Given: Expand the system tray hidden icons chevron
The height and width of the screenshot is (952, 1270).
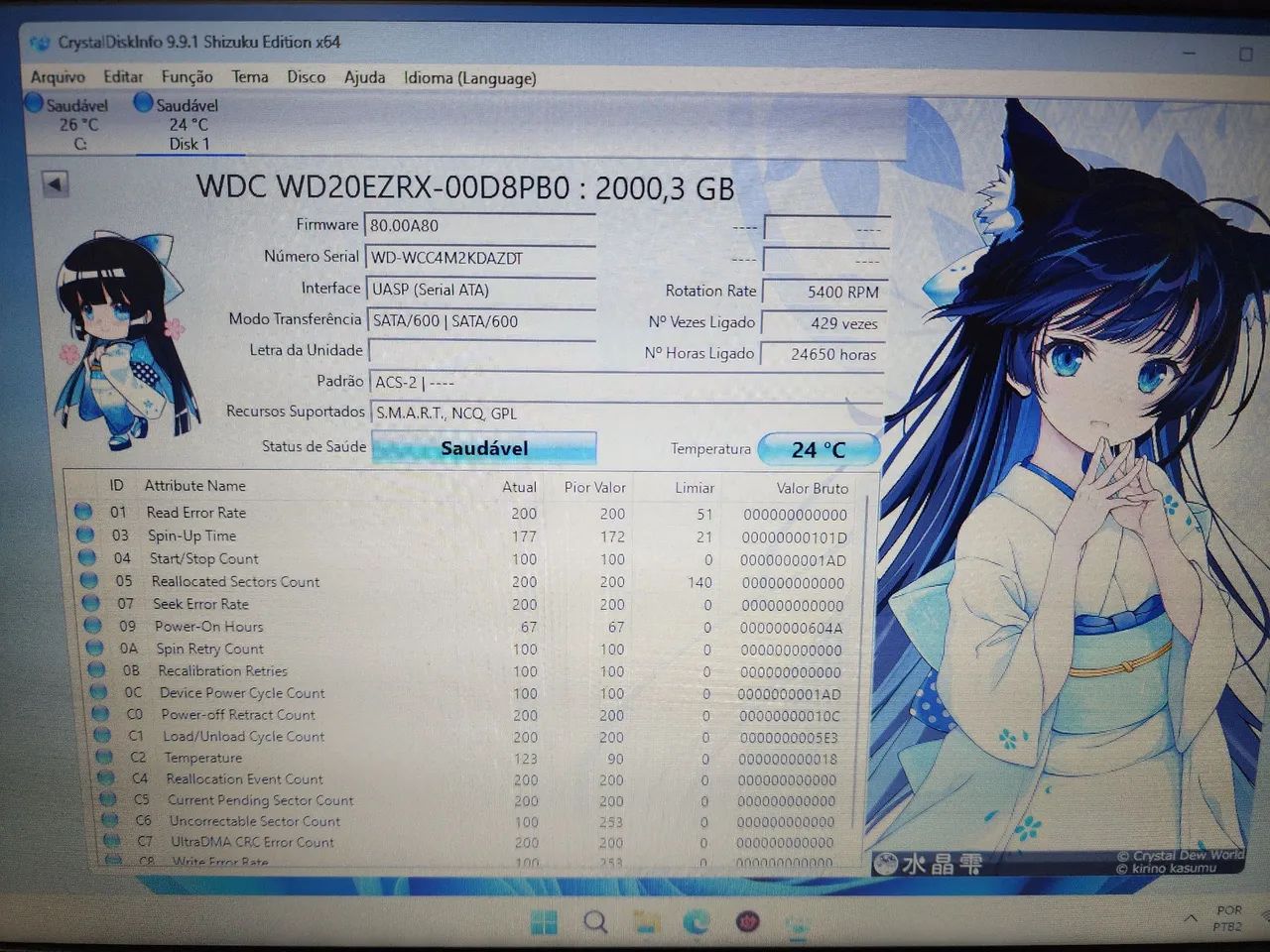Looking at the screenshot, I should tap(1189, 918).
